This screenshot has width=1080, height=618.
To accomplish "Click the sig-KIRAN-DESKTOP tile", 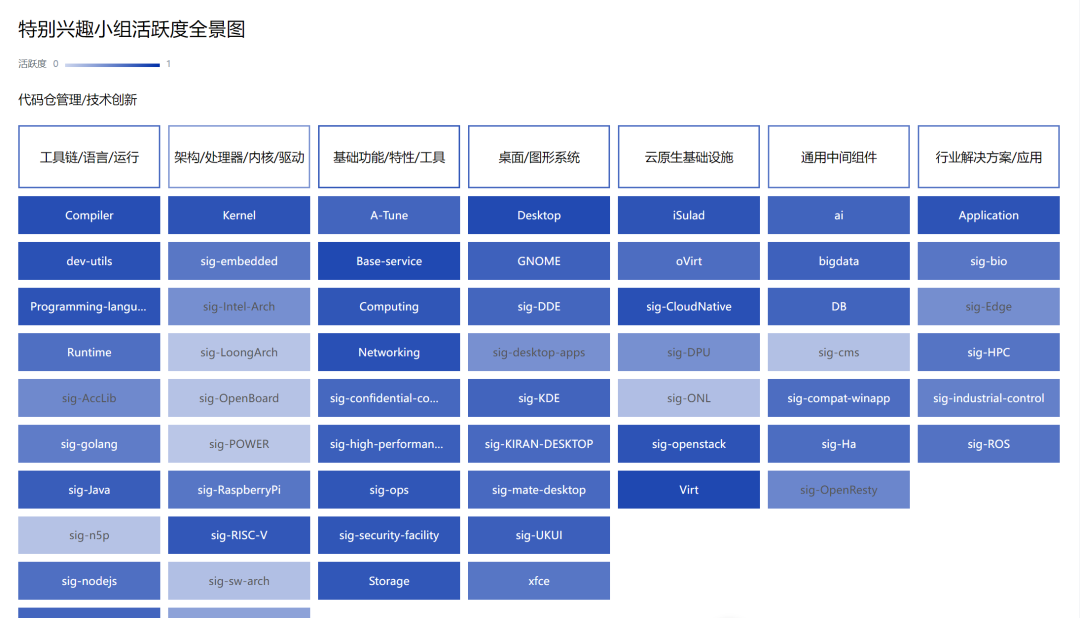I will pos(539,444).
